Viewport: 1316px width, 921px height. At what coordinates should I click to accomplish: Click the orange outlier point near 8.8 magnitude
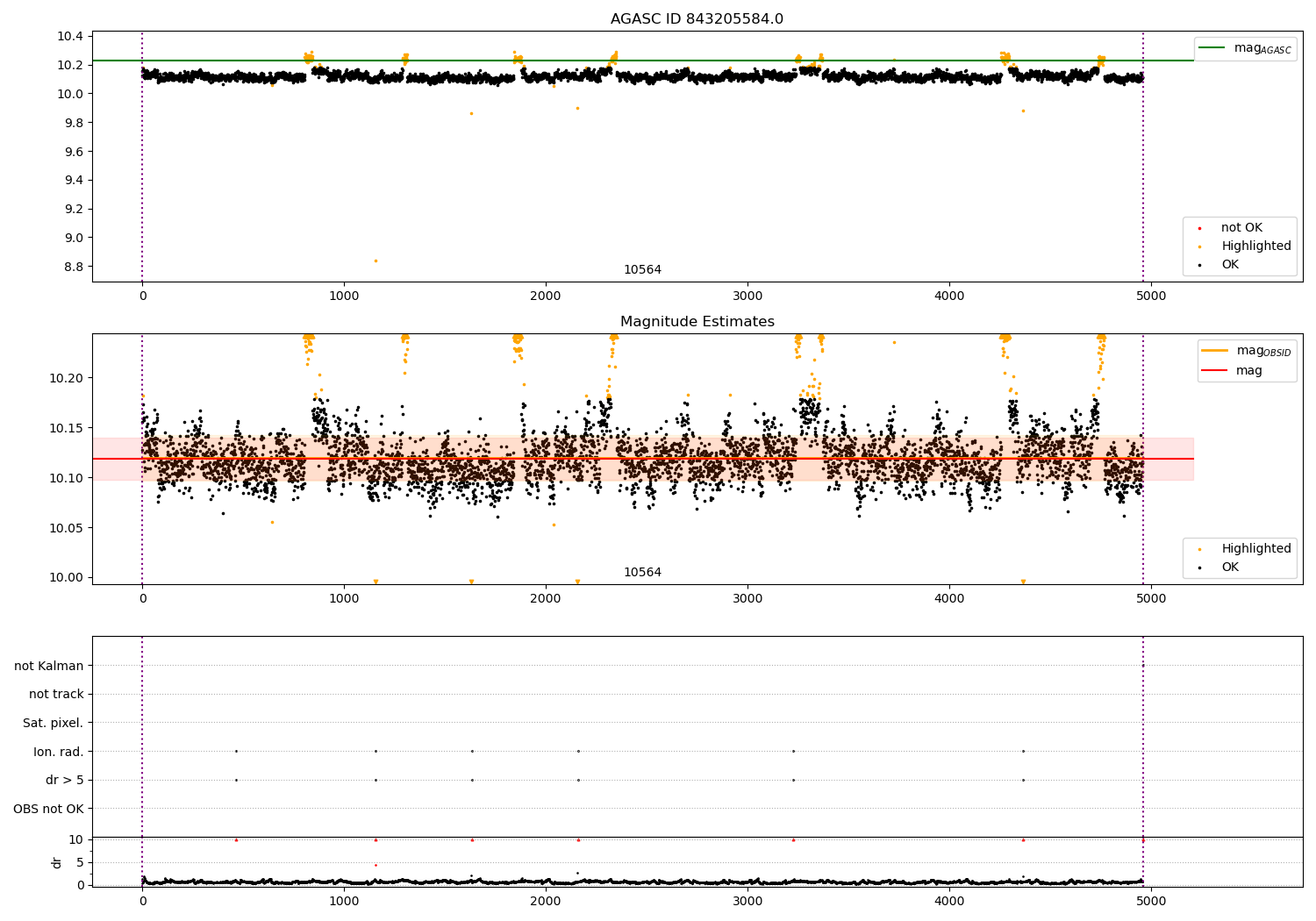point(375,261)
